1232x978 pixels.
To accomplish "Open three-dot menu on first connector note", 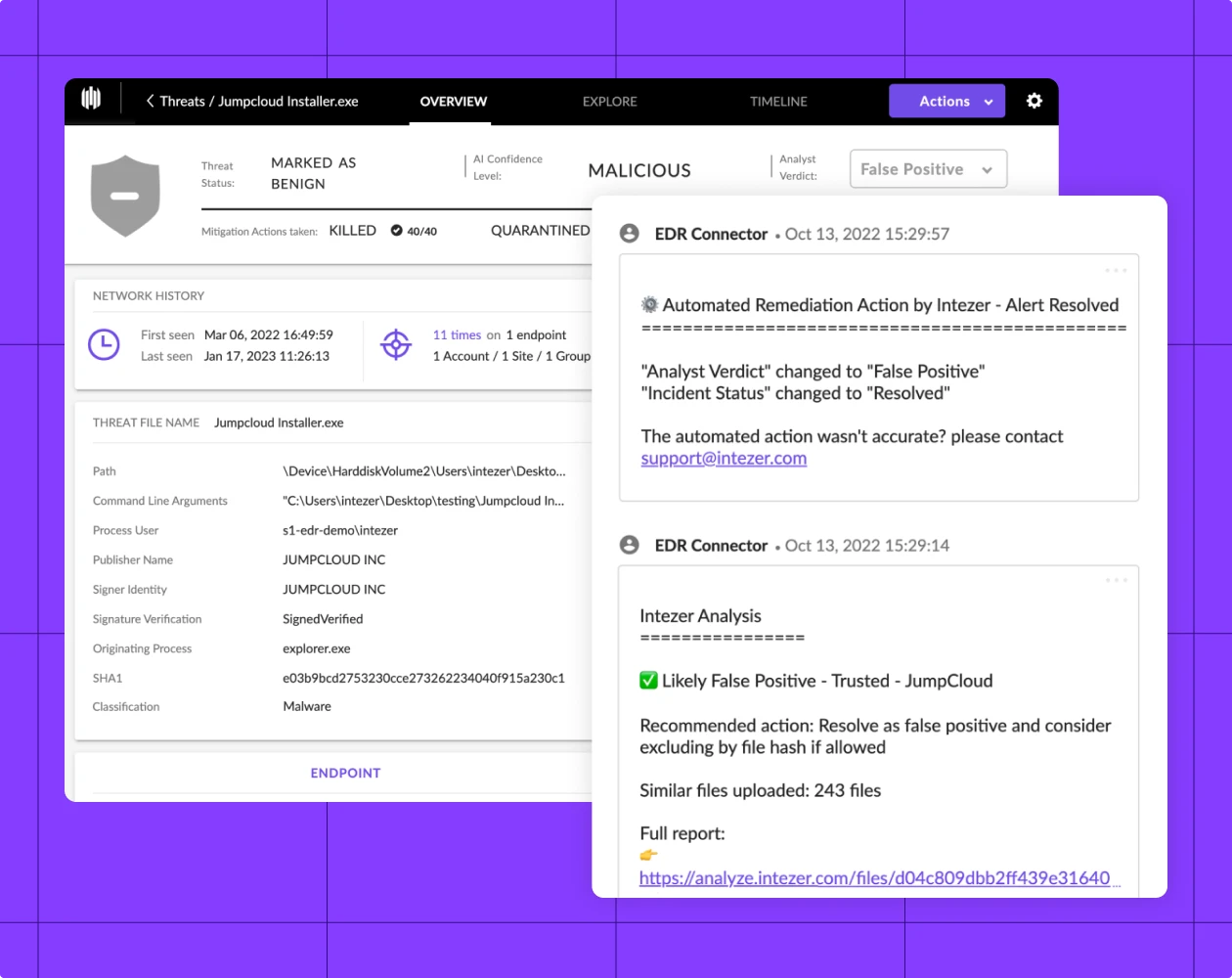I will (1116, 271).
